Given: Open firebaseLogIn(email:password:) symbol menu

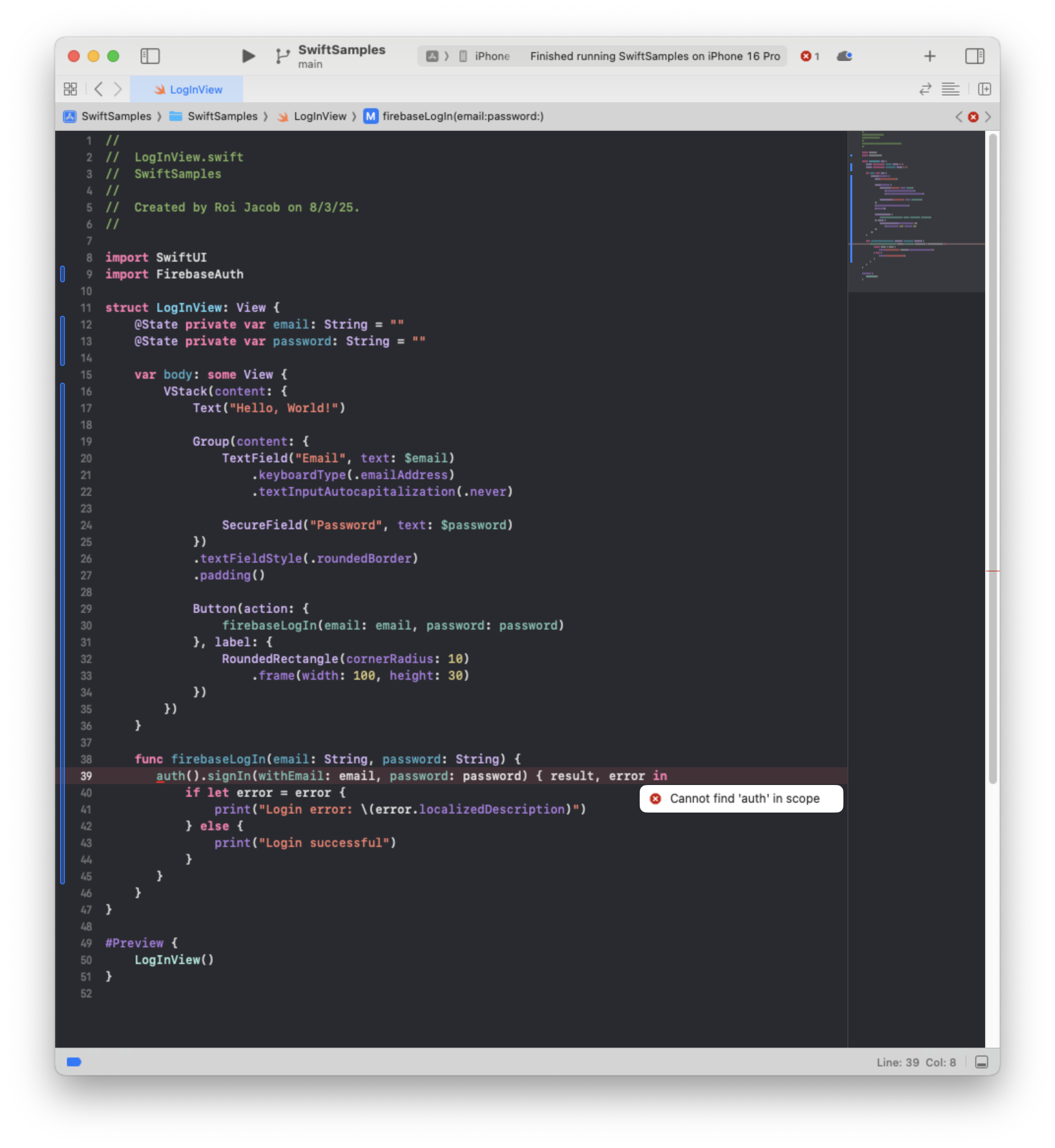Looking at the screenshot, I should coord(454,117).
